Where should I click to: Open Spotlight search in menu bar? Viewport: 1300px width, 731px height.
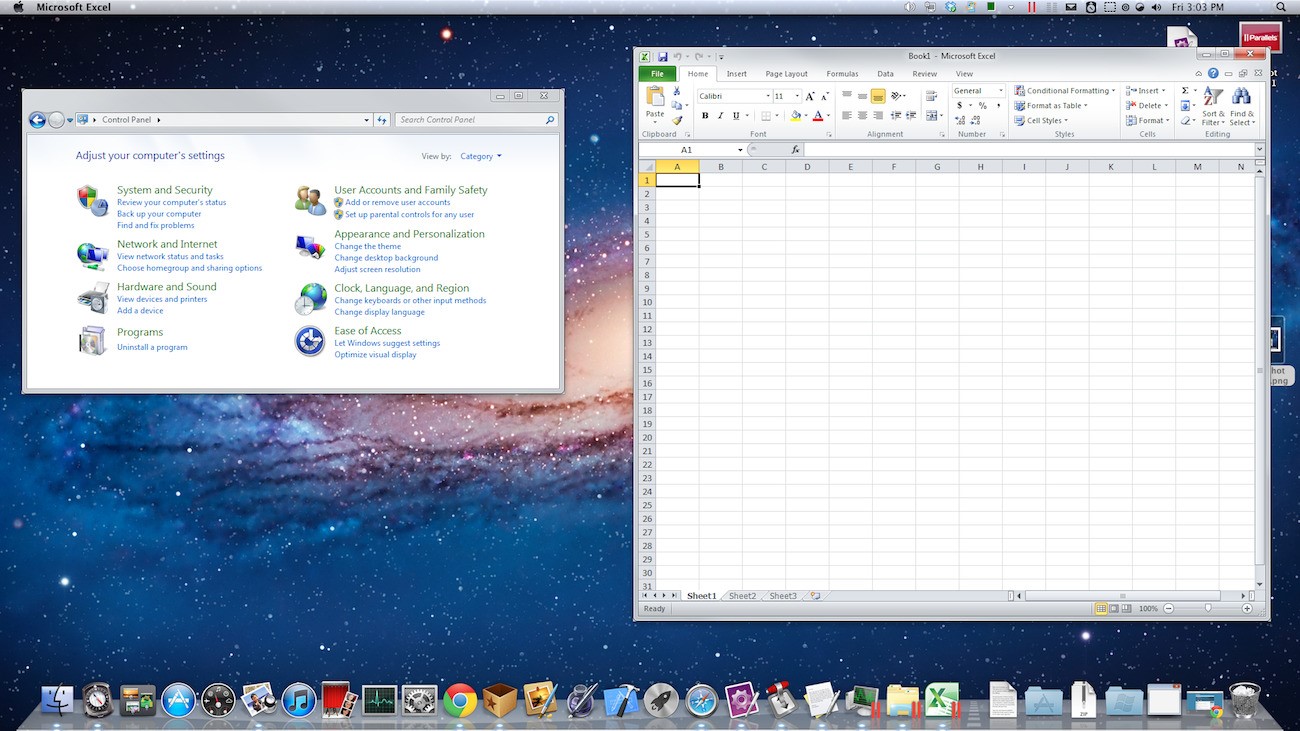tap(1281, 7)
